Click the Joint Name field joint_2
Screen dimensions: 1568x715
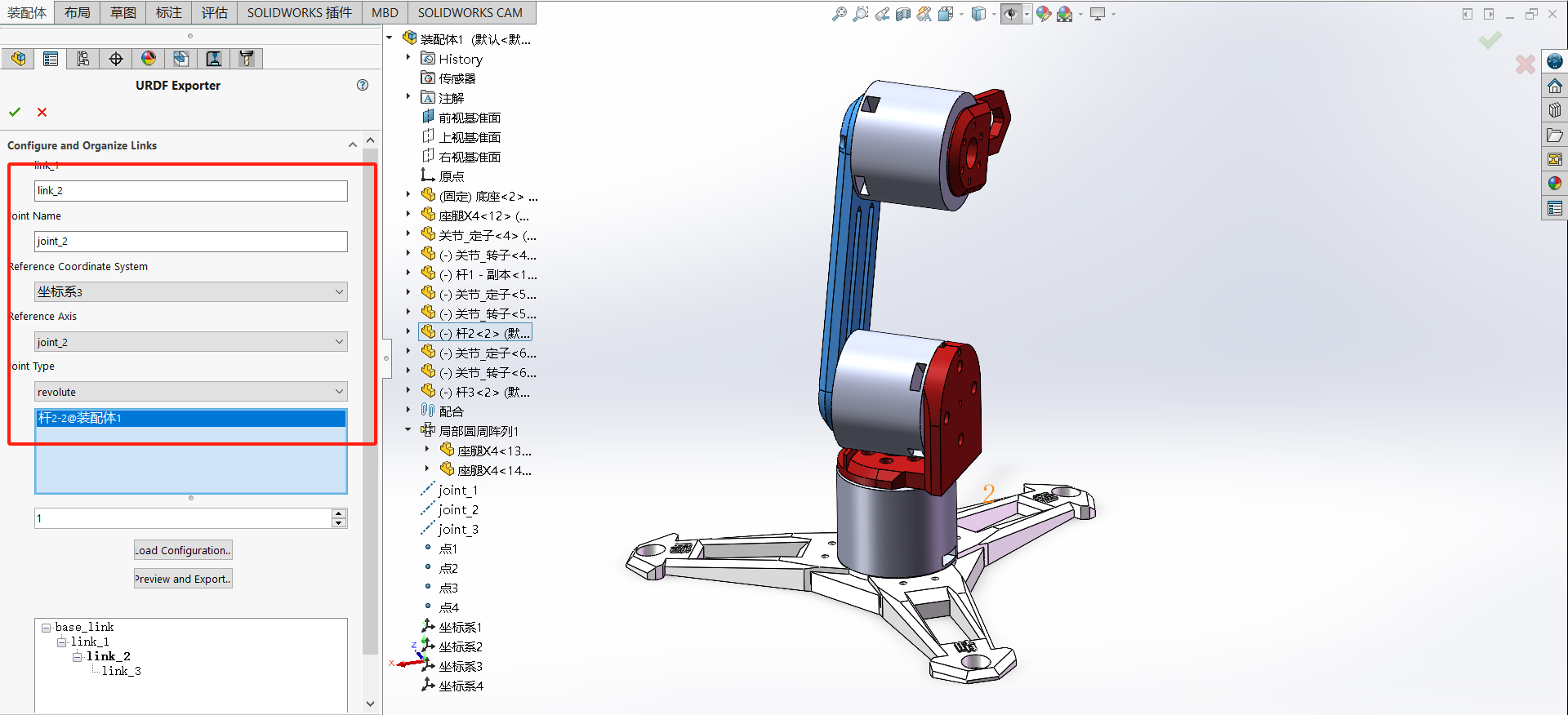pyautogui.click(x=191, y=241)
